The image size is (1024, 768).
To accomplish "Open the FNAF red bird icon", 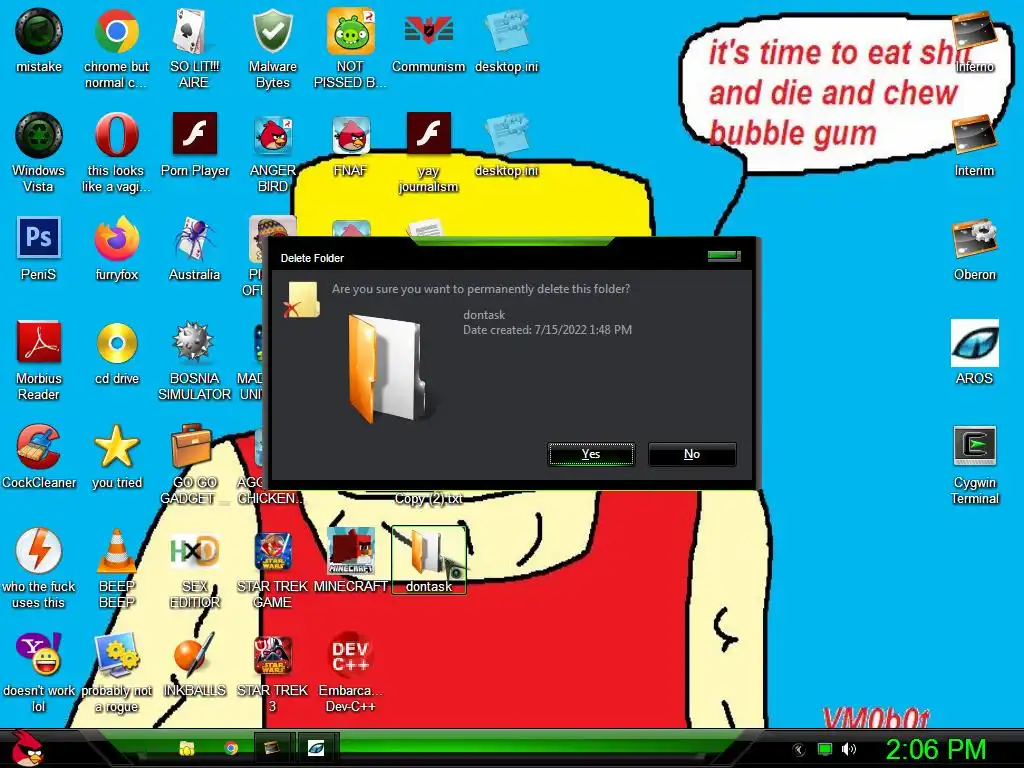I will (x=351, y=145).
